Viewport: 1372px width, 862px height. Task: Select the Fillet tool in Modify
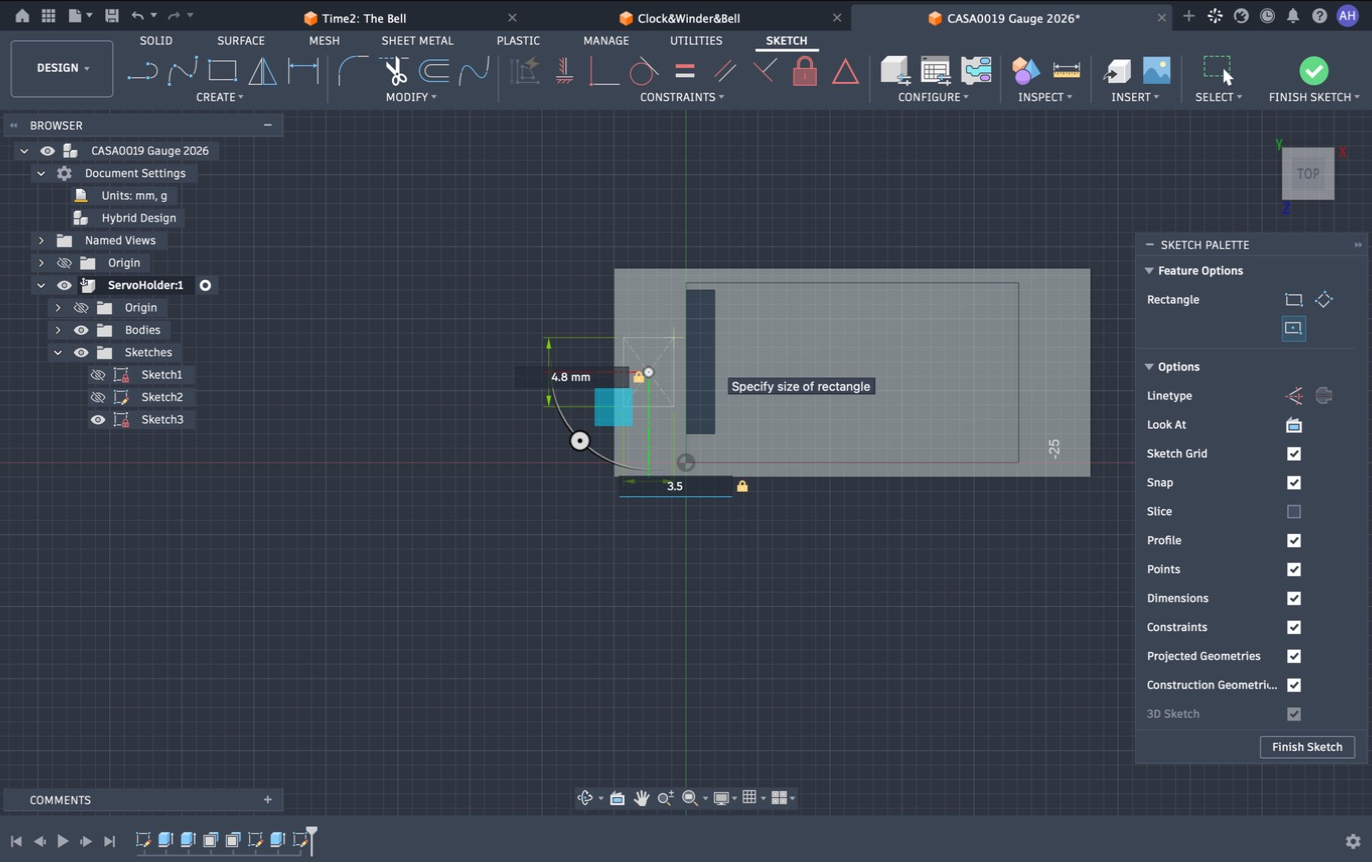(353, 70)
